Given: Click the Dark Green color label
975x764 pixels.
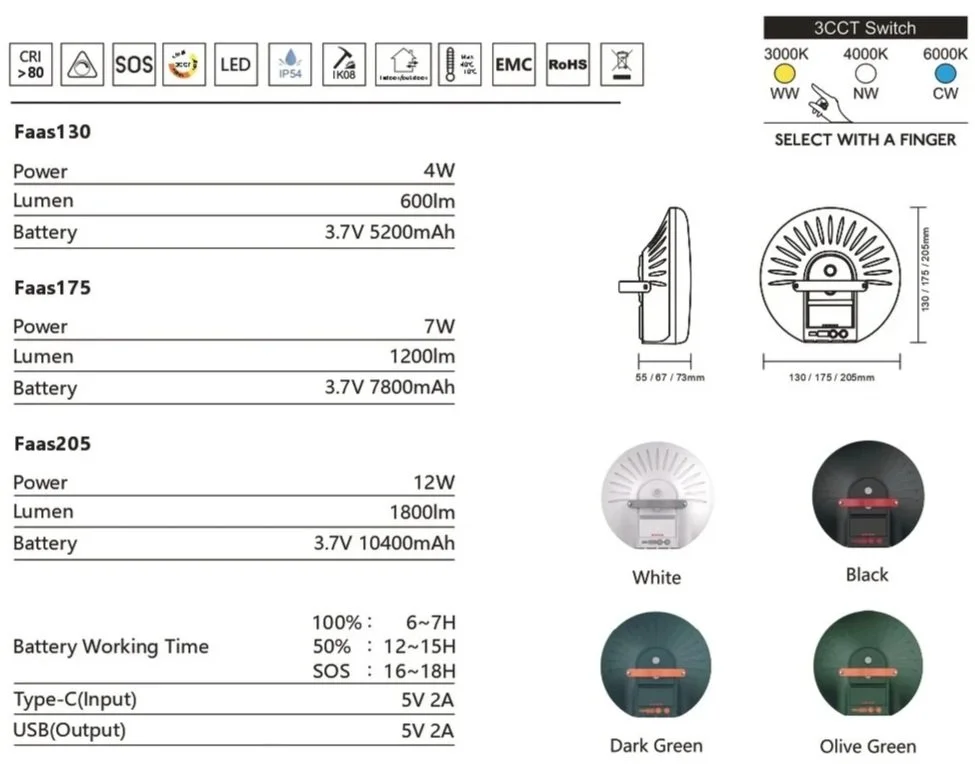Looking at the screenshot, I should coord(656,746).
